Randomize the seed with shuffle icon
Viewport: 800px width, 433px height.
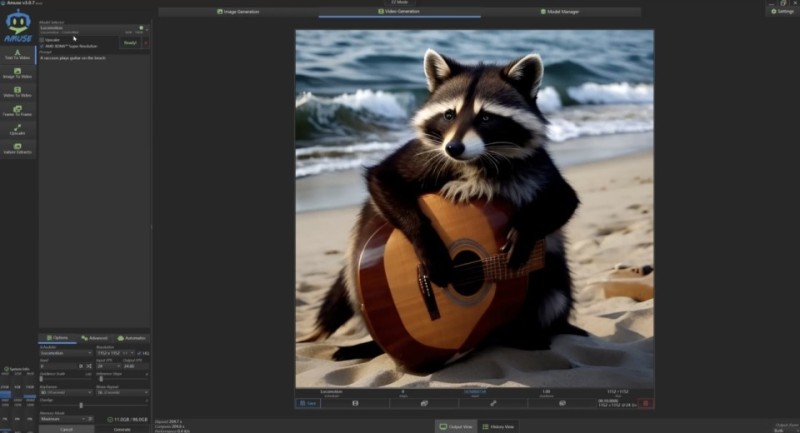pyautogui.click(x=91, y=367)
